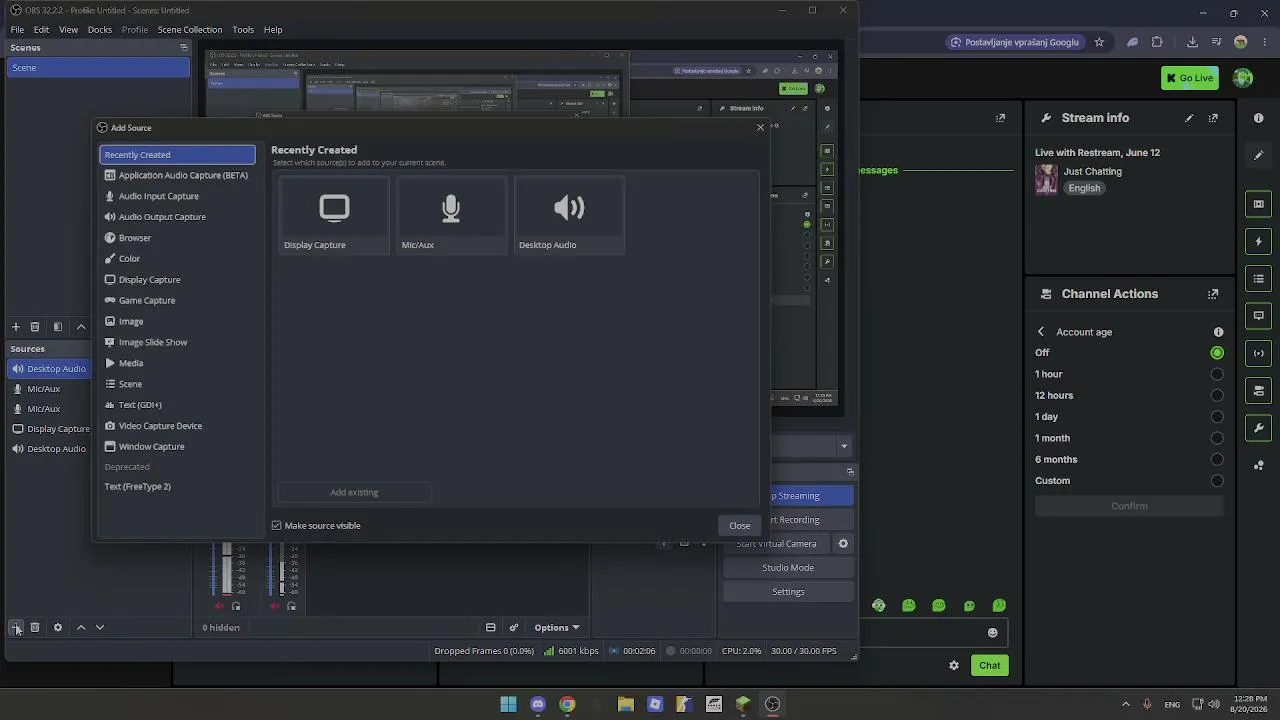
Task: Open chat settings gear beside Chat button
Action: point(954,666)
